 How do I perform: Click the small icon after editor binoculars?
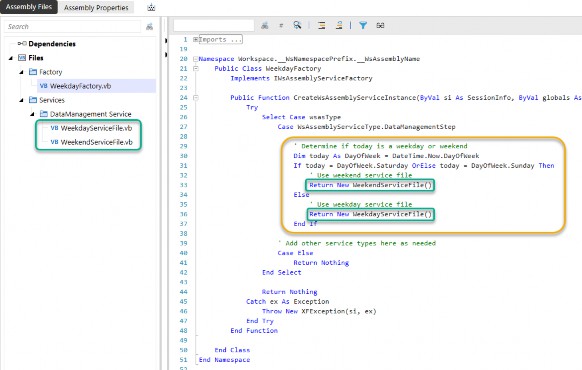281,26
